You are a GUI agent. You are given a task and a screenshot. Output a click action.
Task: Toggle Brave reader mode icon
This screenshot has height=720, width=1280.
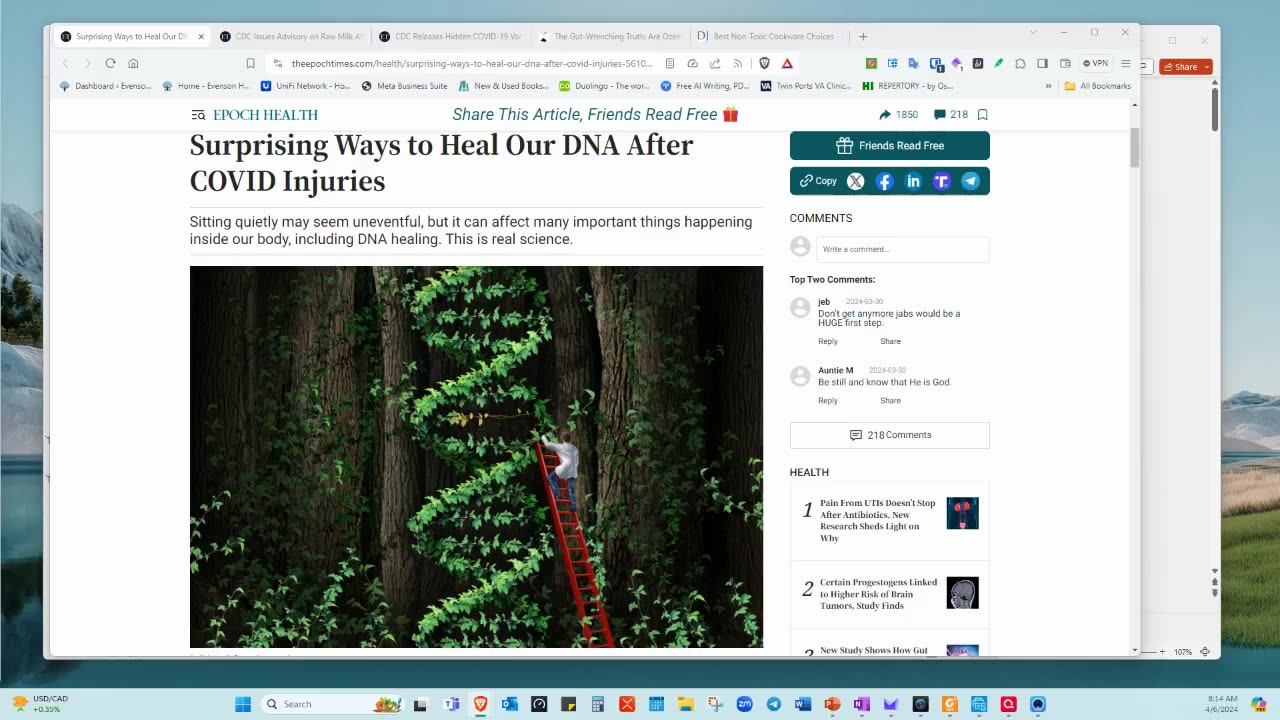[670, 63]
